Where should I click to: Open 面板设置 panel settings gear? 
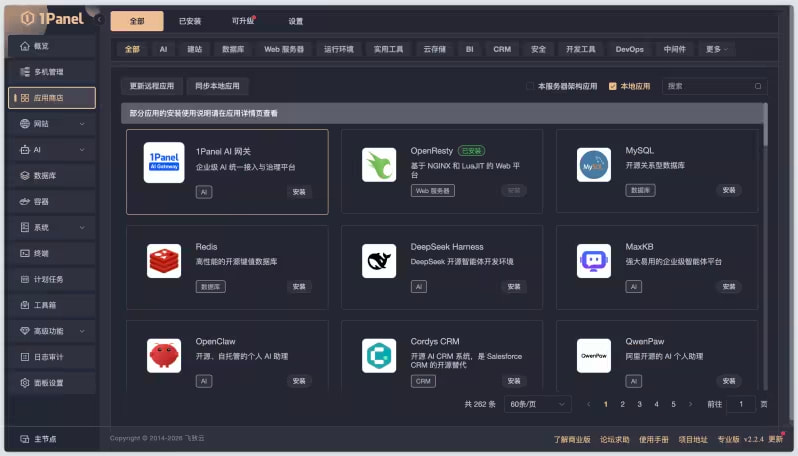[x=24, y=383]
